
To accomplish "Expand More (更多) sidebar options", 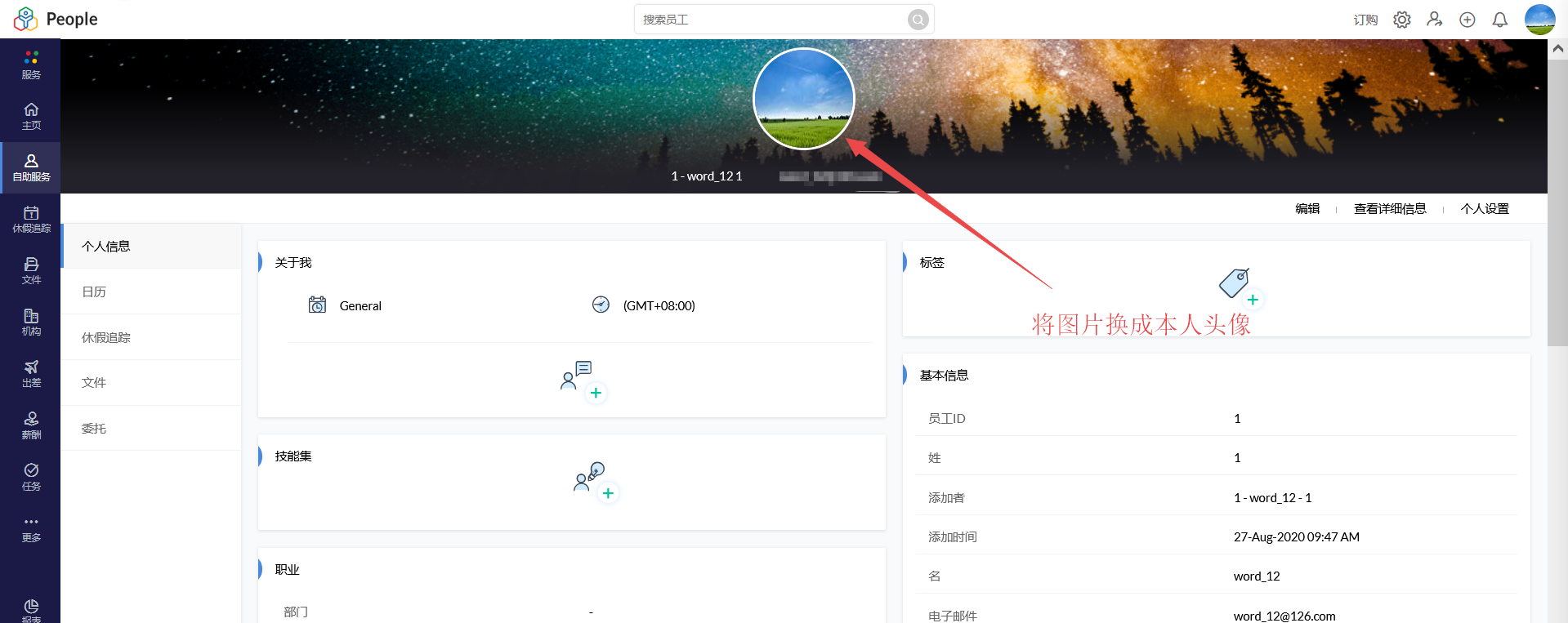I will coord(31,528).
